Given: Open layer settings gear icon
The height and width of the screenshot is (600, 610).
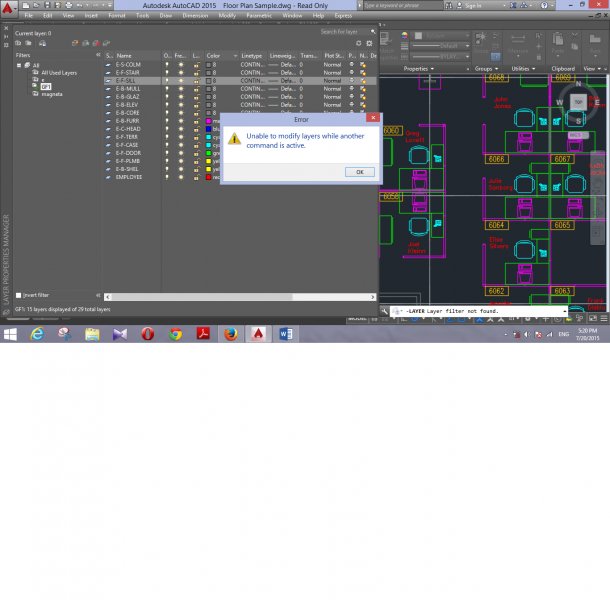Looking at the screenshot, I should pyautogui.click(x=373, y=43).
